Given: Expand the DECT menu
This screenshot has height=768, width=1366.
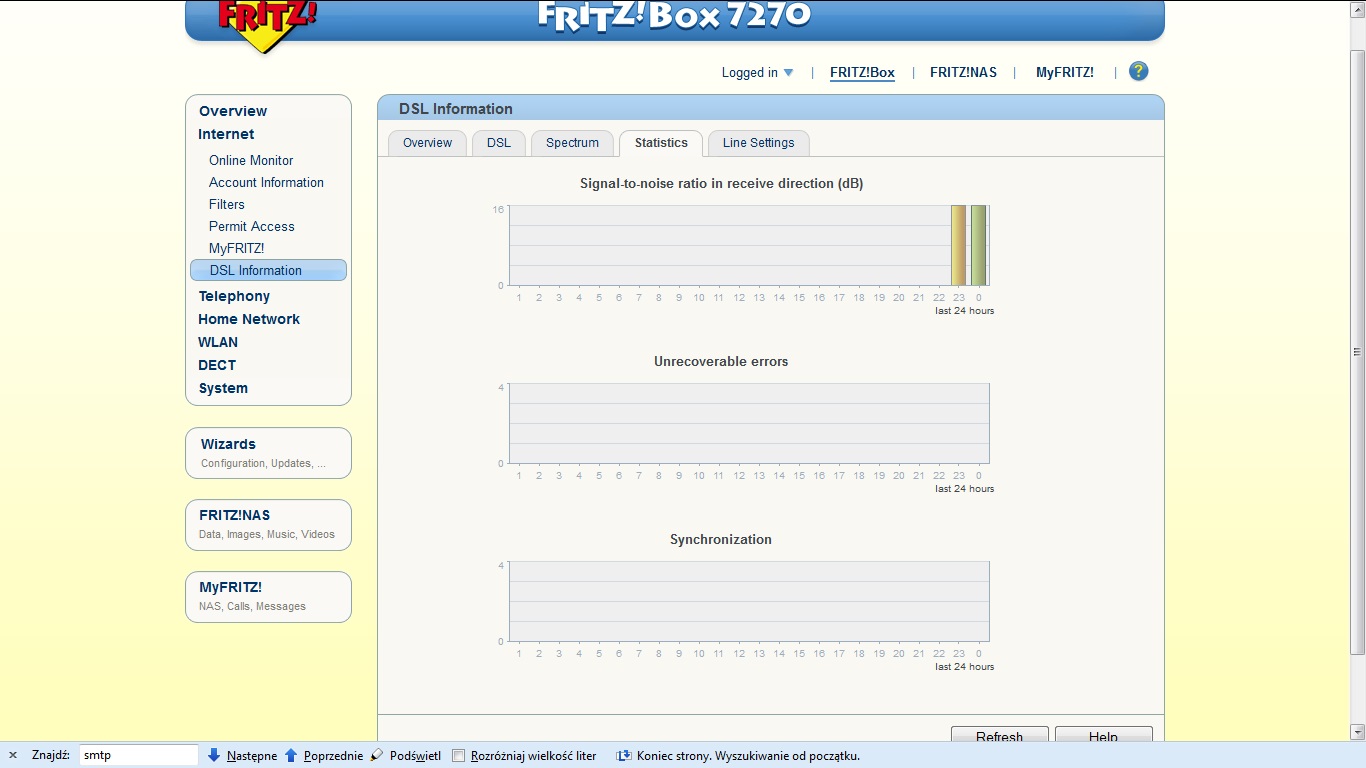Looking at the screenshot, I should pyautogui.click(x=217, y=365).
